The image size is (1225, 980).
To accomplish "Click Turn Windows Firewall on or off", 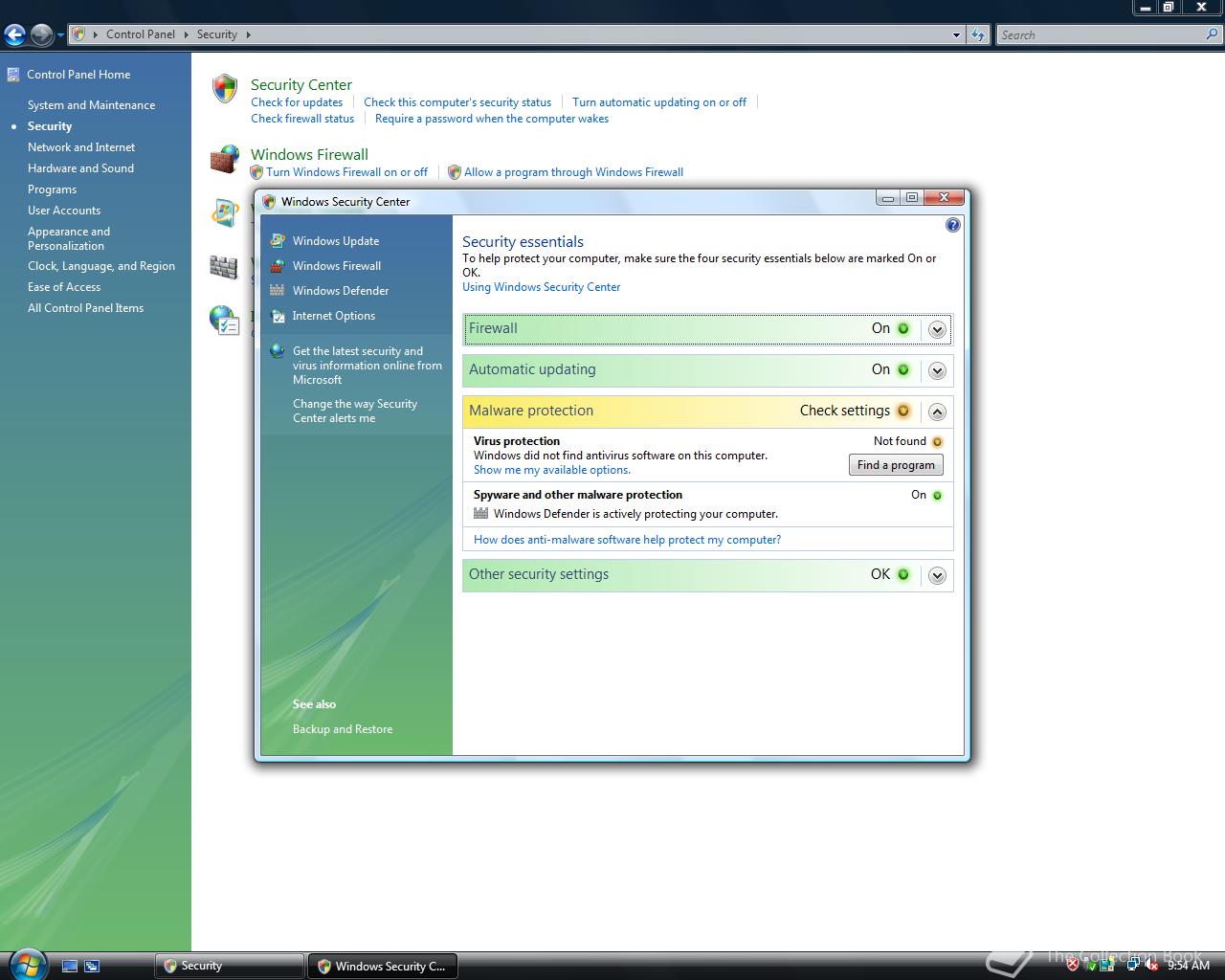I will coord(346,172).
